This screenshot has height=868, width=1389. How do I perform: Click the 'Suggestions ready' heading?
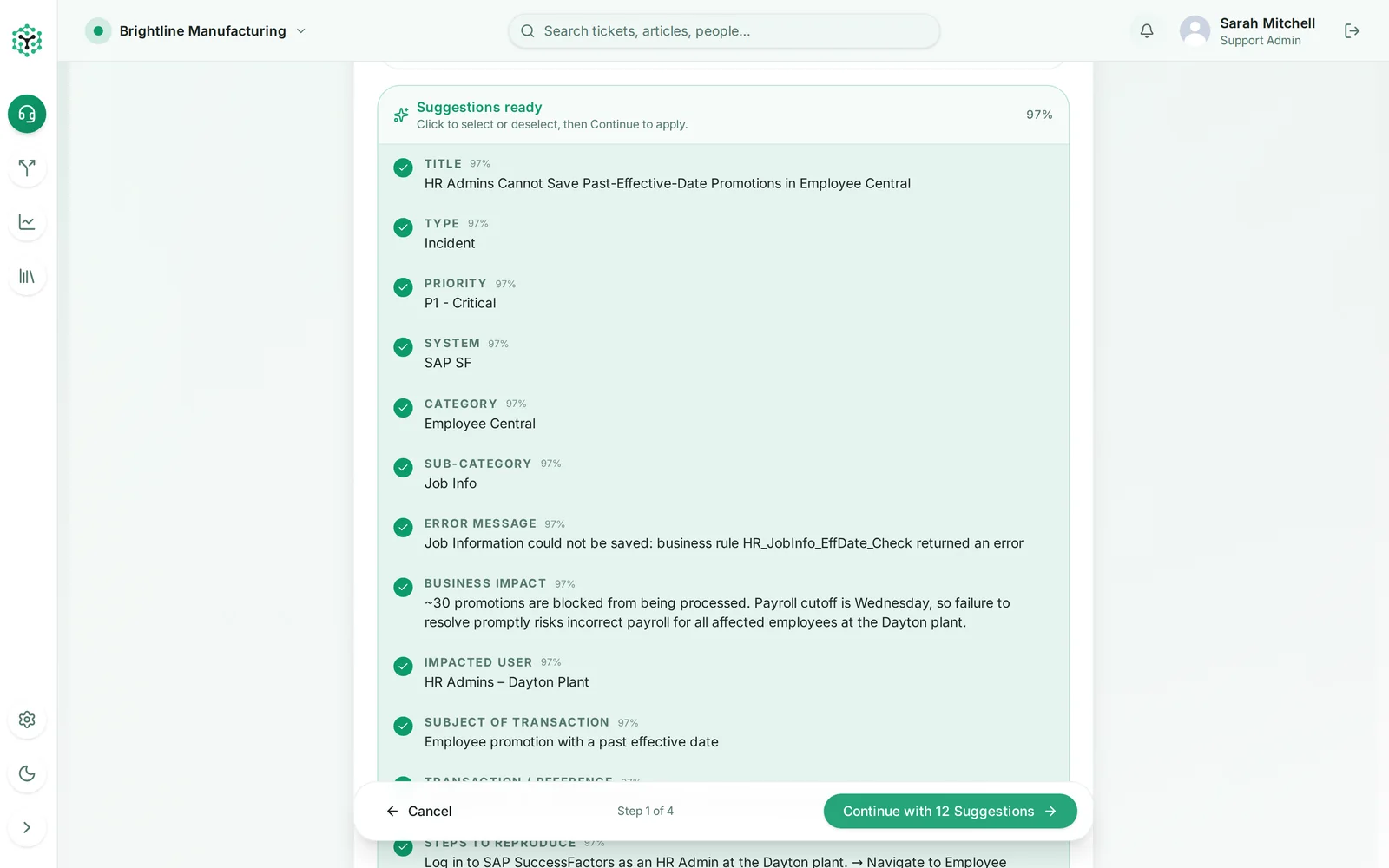(479, 107)
